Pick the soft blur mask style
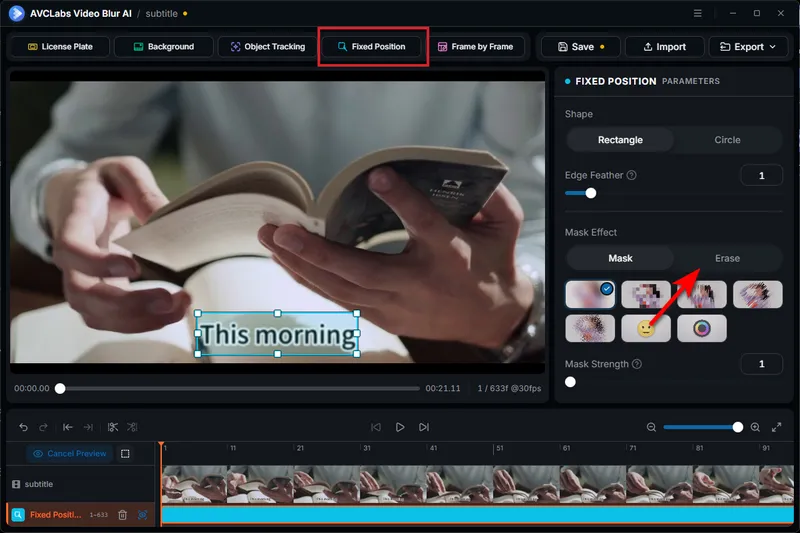800x533 pixels. (x=590, y=294)
